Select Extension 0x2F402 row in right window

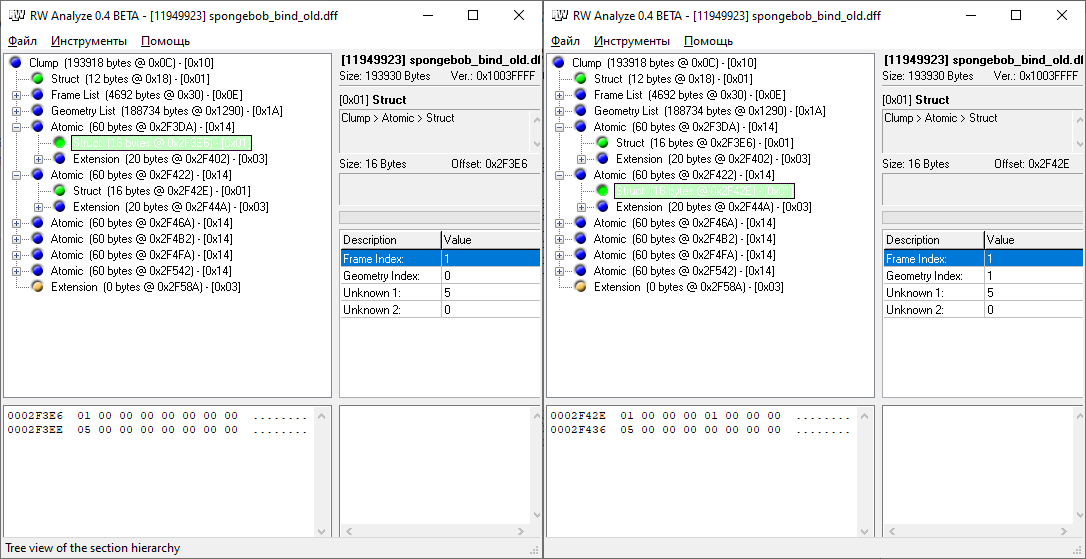(713, 159)
